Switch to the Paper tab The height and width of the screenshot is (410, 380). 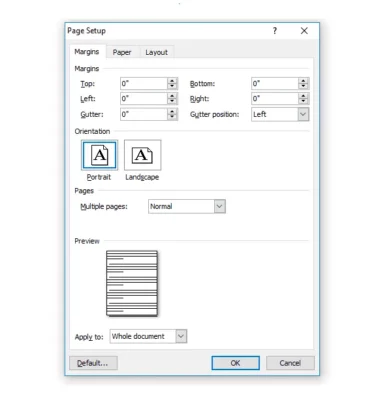pyautogui.click(x=122, y=52)
